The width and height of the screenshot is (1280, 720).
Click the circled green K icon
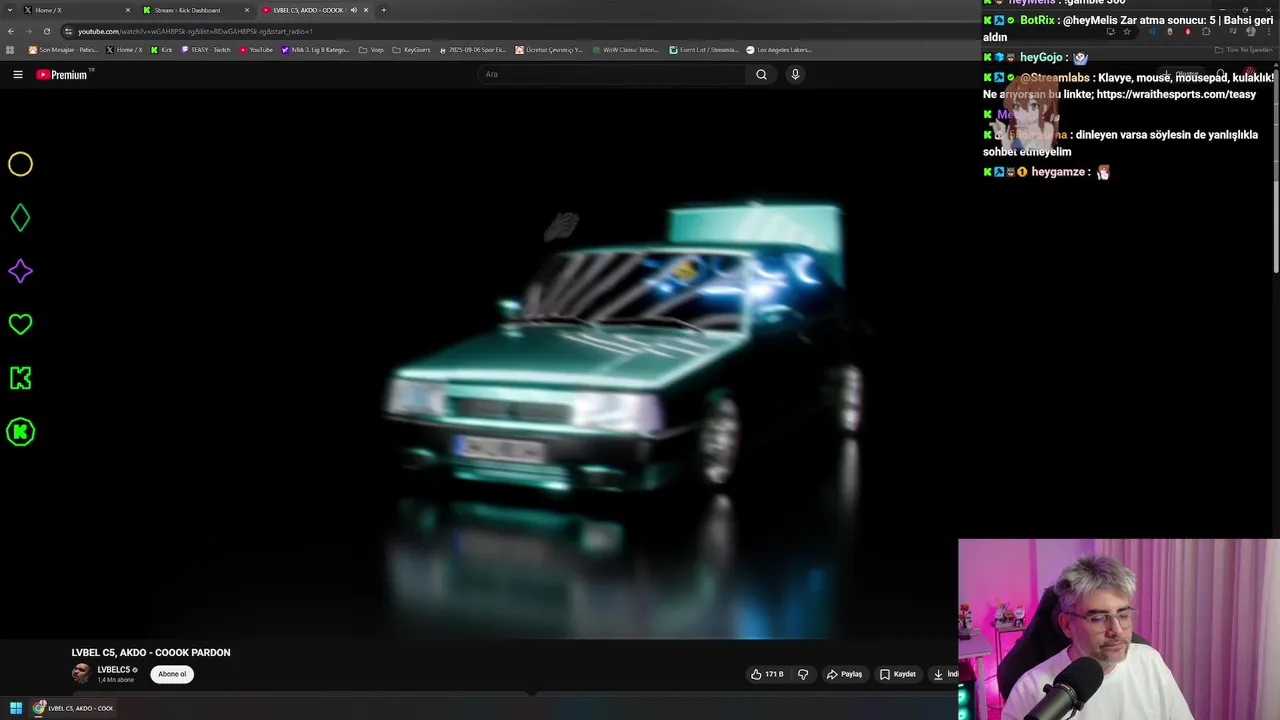20,432
